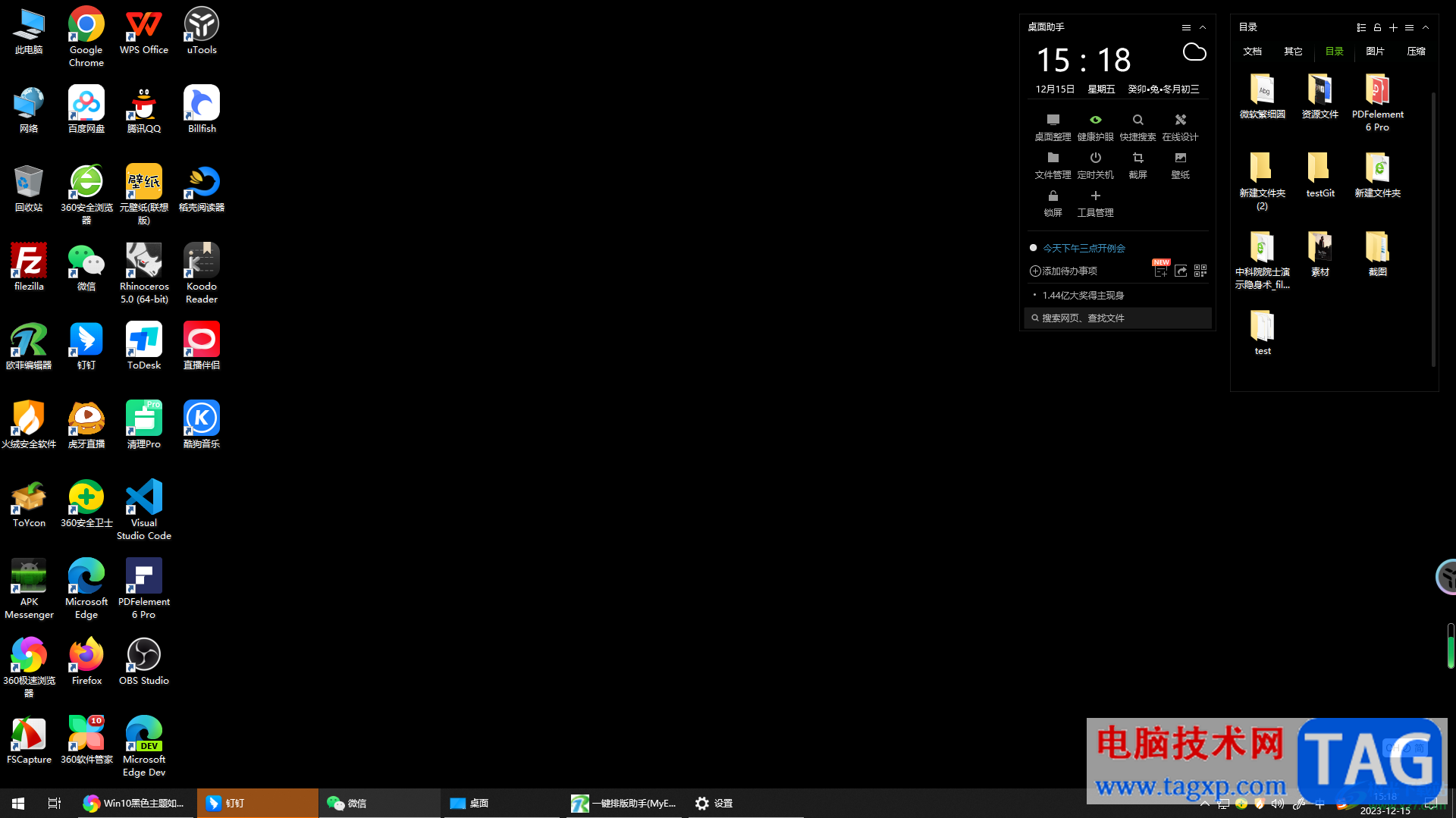Open 文件管理 file management tool
Image resolution: width=1456 pixels, height=818 pixels.
(1053, 165)
